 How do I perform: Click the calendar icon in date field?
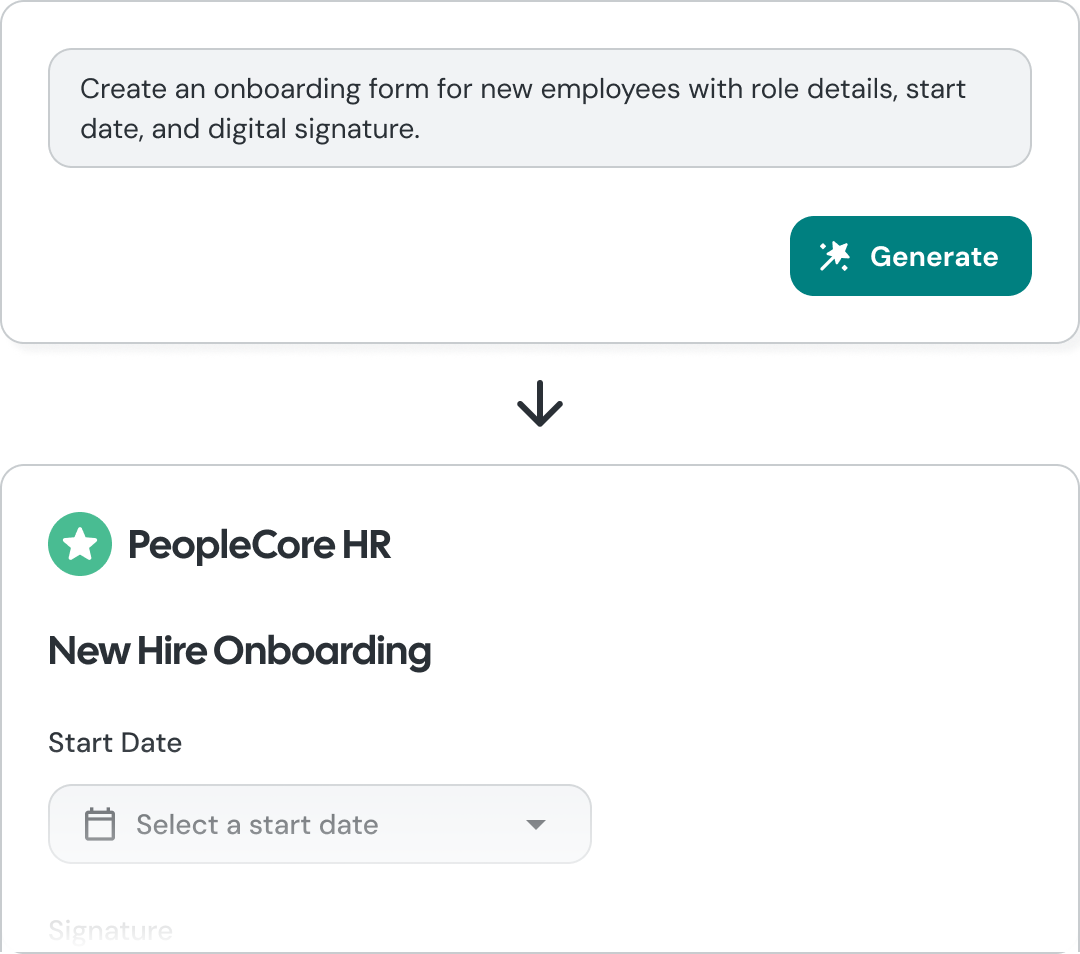[100, 825]
